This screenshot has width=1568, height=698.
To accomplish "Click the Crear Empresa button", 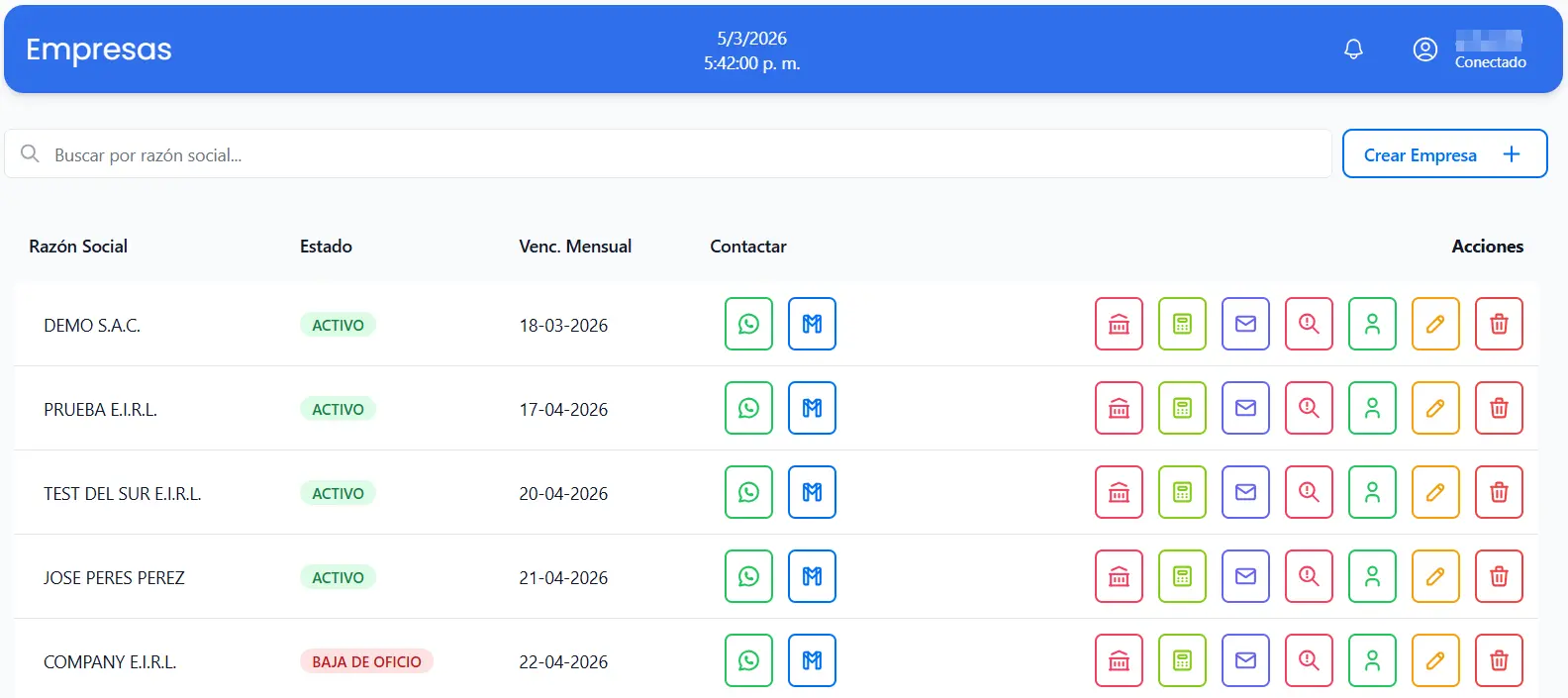I will 1444,154.
